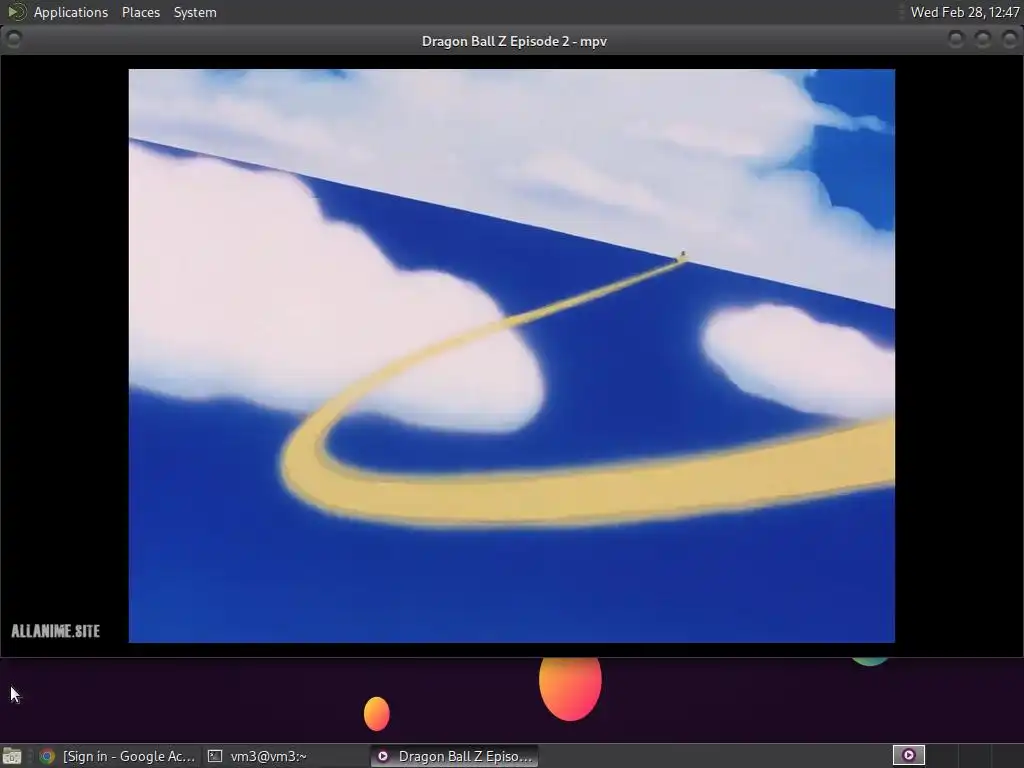Screen dimensions: 1024x768
Task: Open the Applications menu
Action: tap(71, 12)
